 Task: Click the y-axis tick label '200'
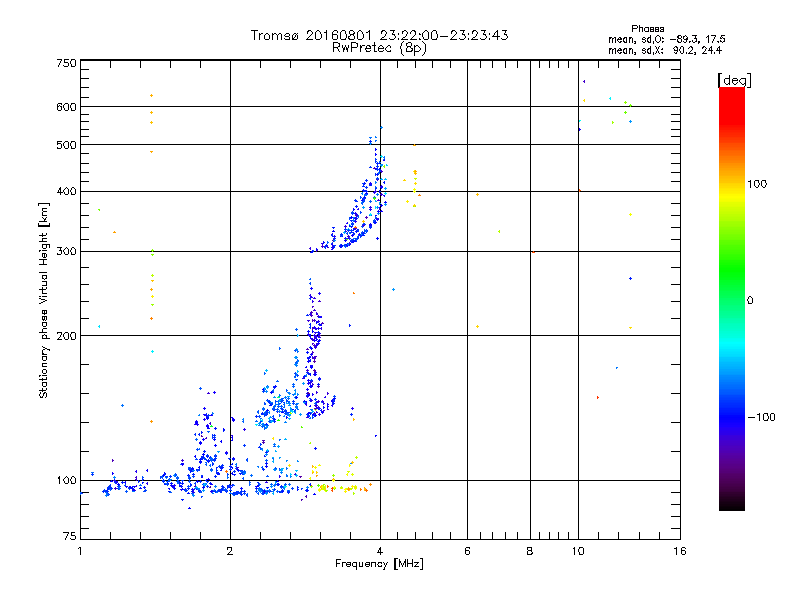click(66, 336)
